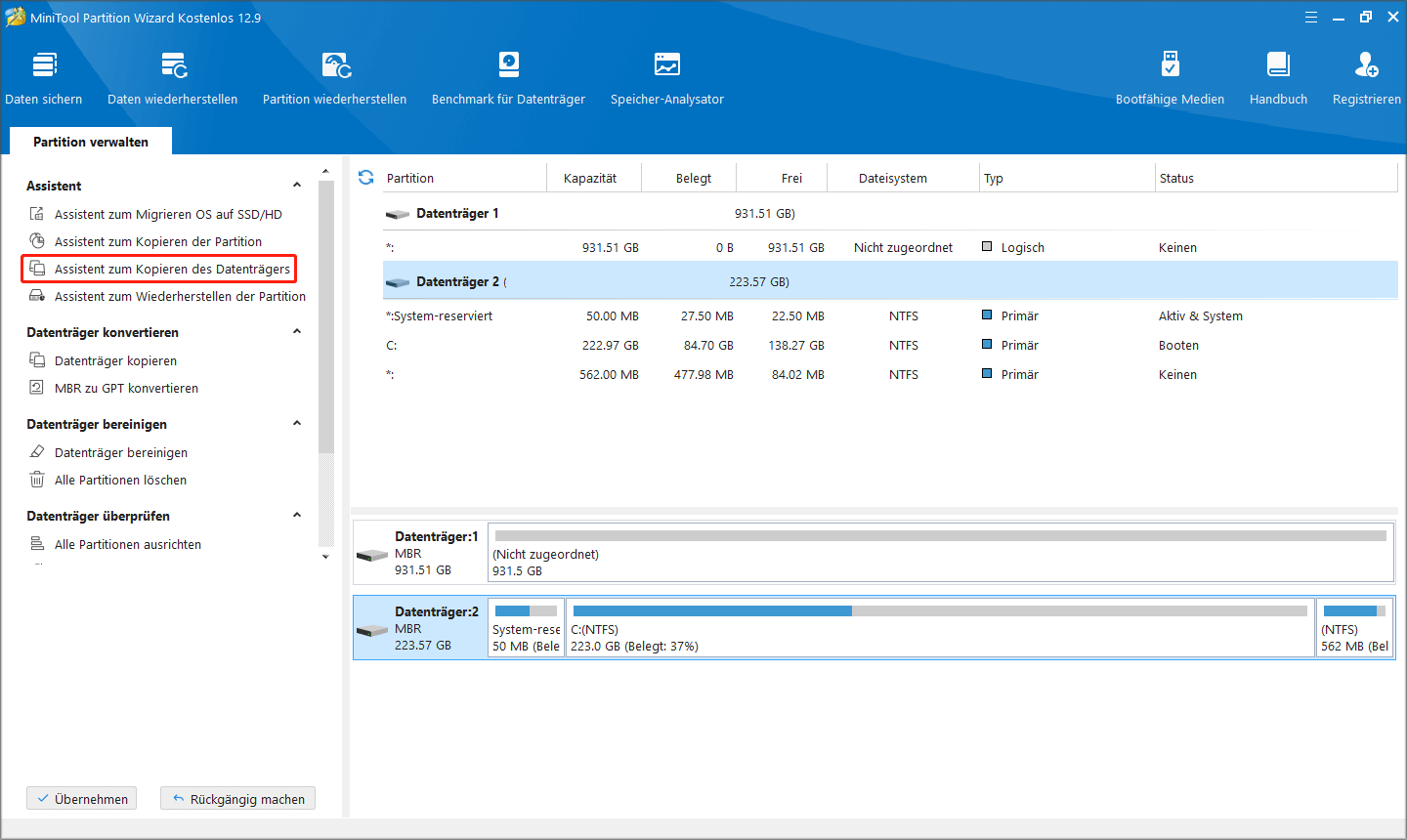Screen dimensions: 1407x840
Task: Click icon beside Kopieren der Partition
Action: point(37,241)
